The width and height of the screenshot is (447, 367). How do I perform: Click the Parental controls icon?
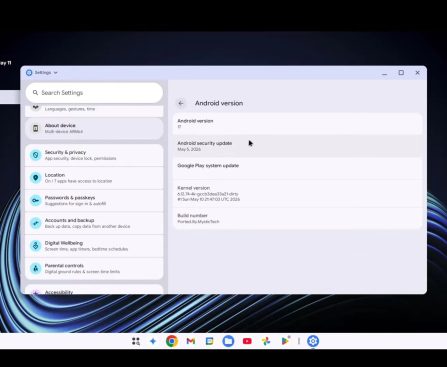point(35,268)
